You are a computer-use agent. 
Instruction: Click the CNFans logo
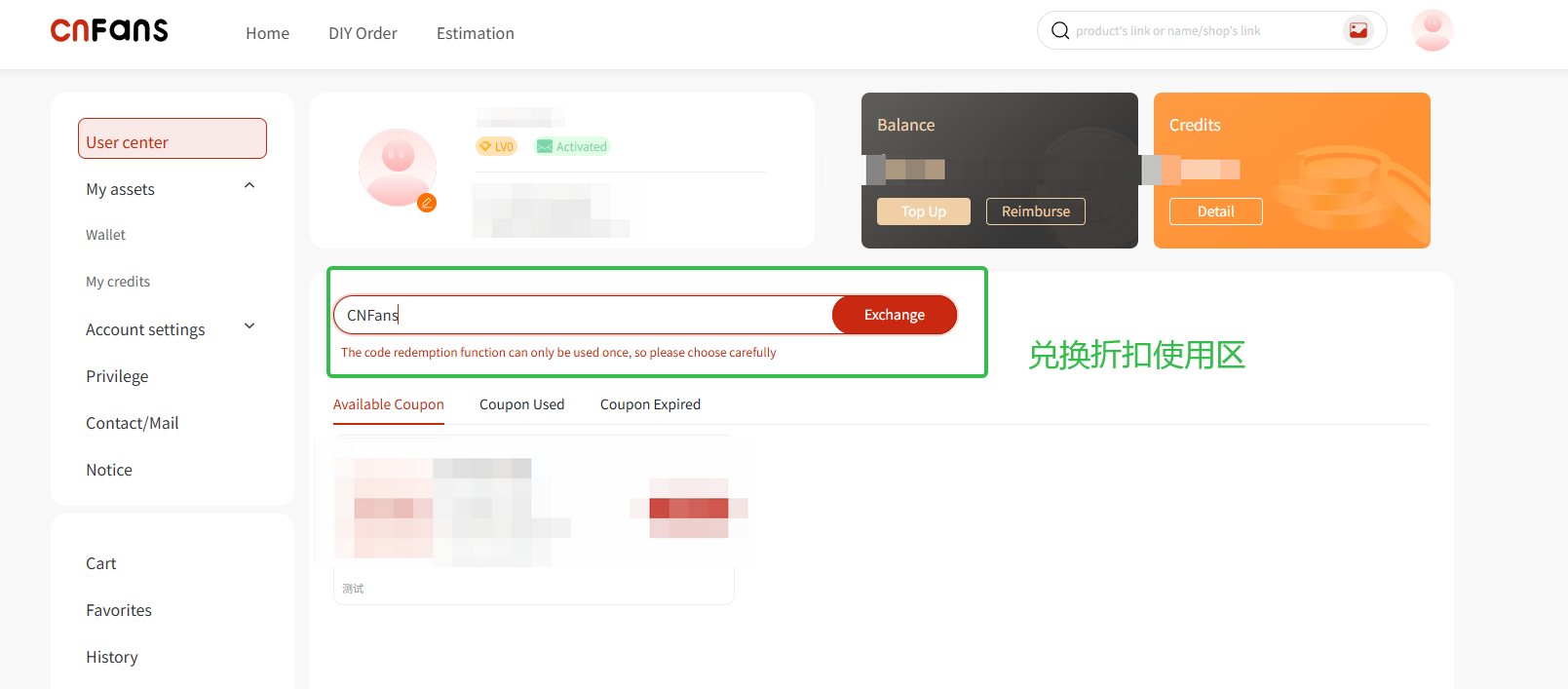coord(109,31)
